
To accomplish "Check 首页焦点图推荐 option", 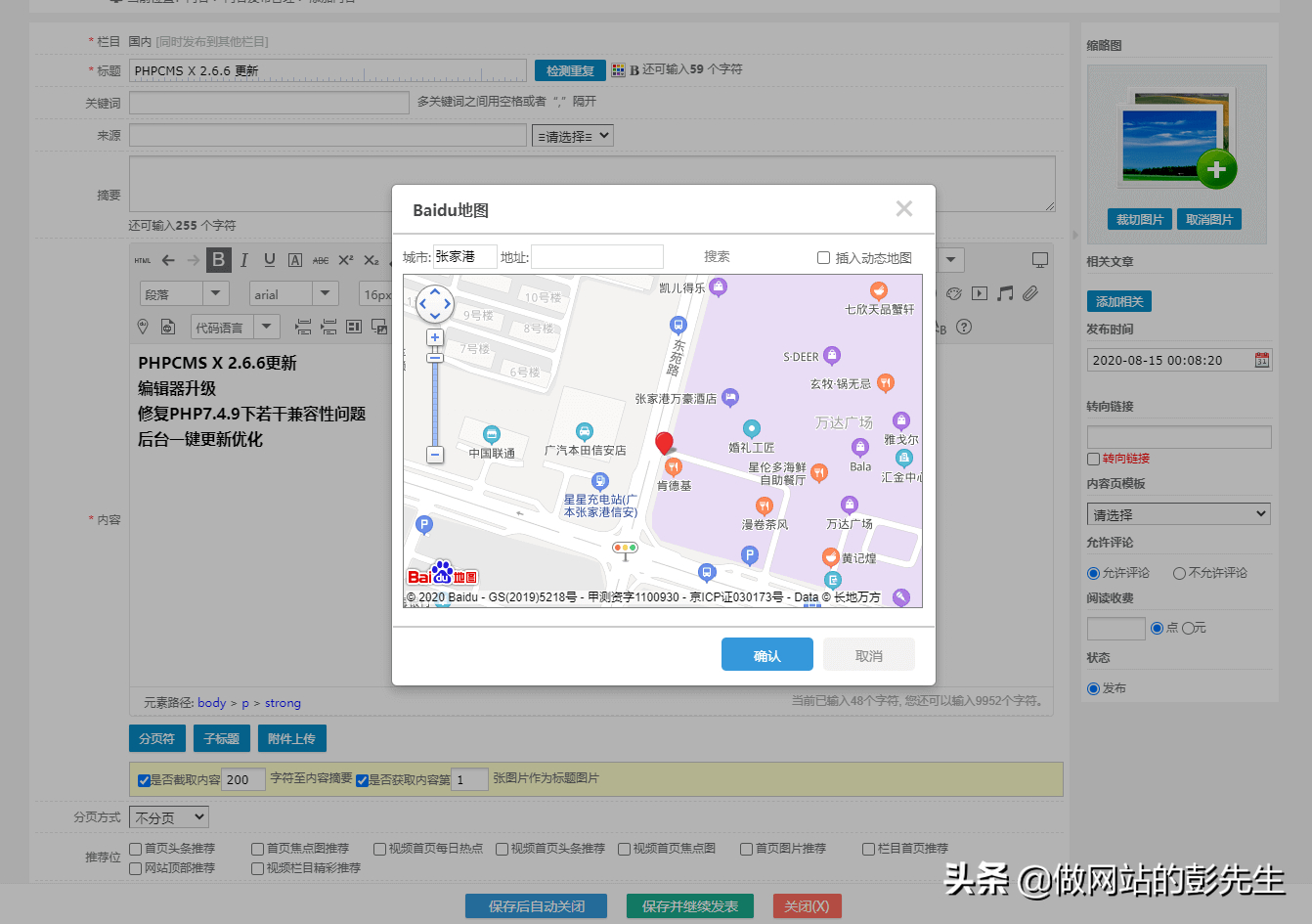I will coord(258,849).
